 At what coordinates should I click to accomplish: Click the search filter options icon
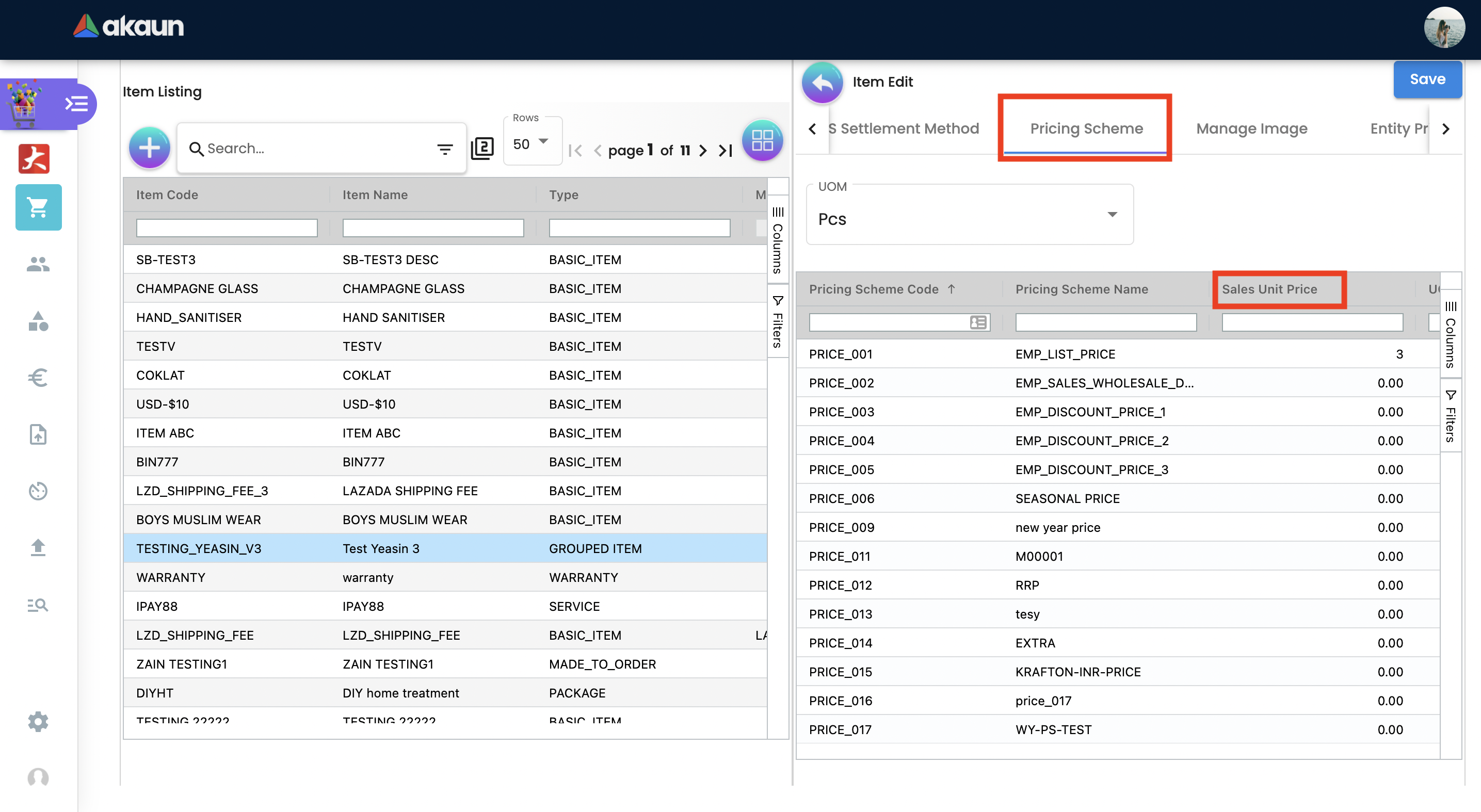(444, 150)
